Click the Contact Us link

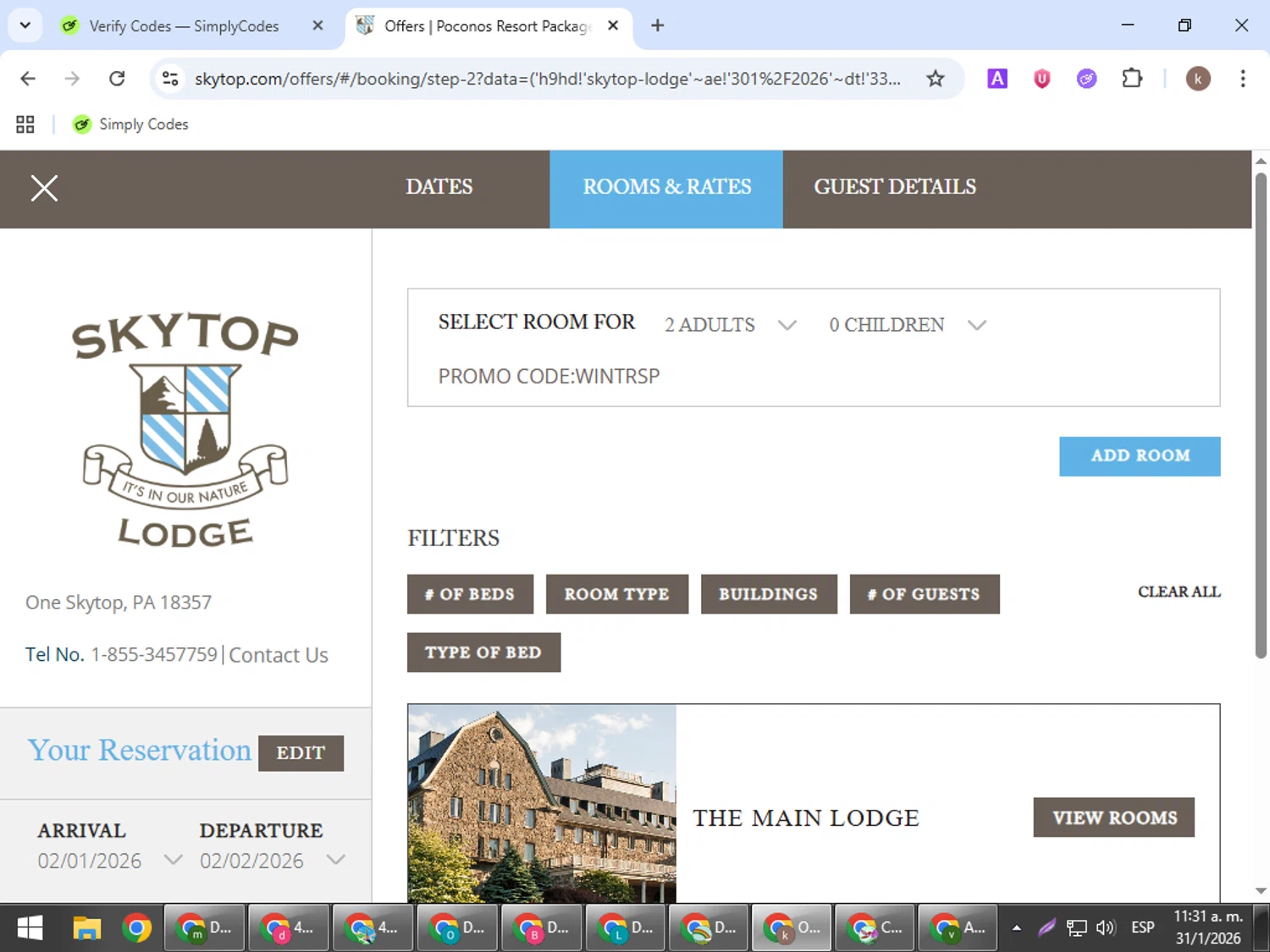coord(279,655)
